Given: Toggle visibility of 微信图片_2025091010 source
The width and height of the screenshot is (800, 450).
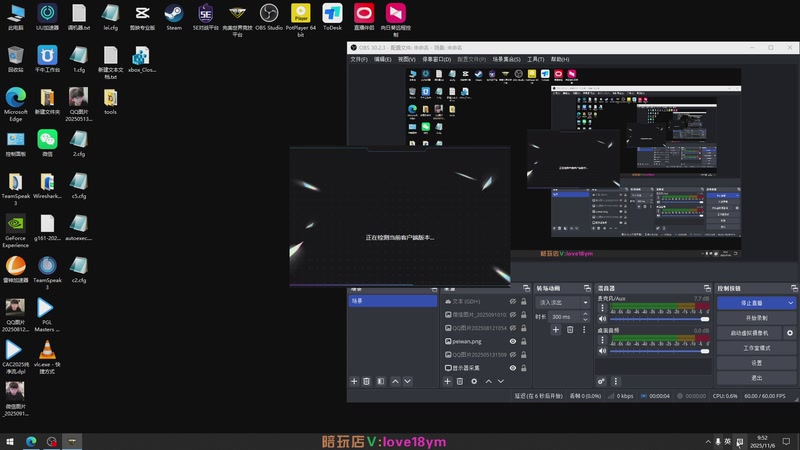Looking at the screenshot, I should point(513,315).
